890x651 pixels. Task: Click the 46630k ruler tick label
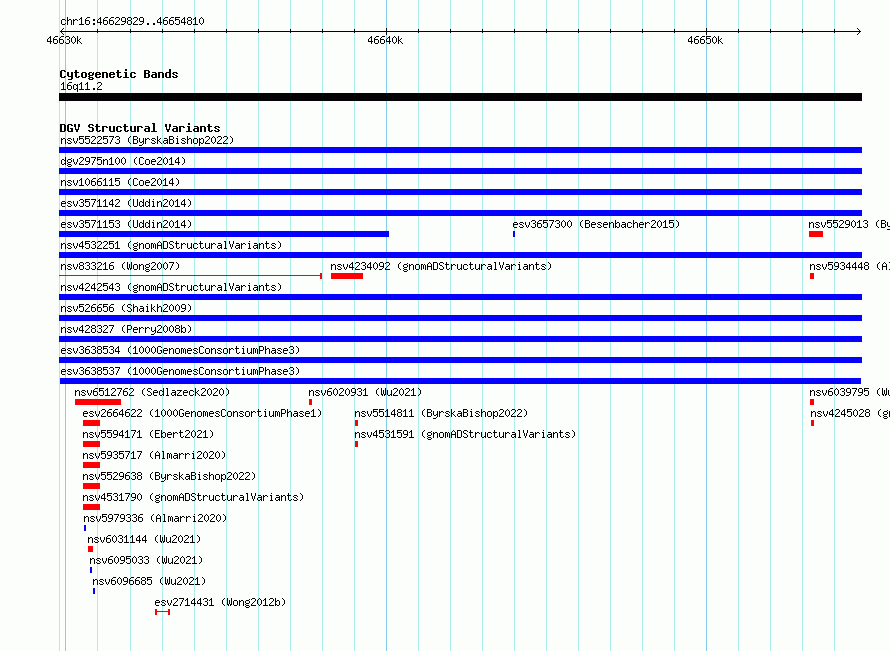pyautogui.click(x=64, y=40)
